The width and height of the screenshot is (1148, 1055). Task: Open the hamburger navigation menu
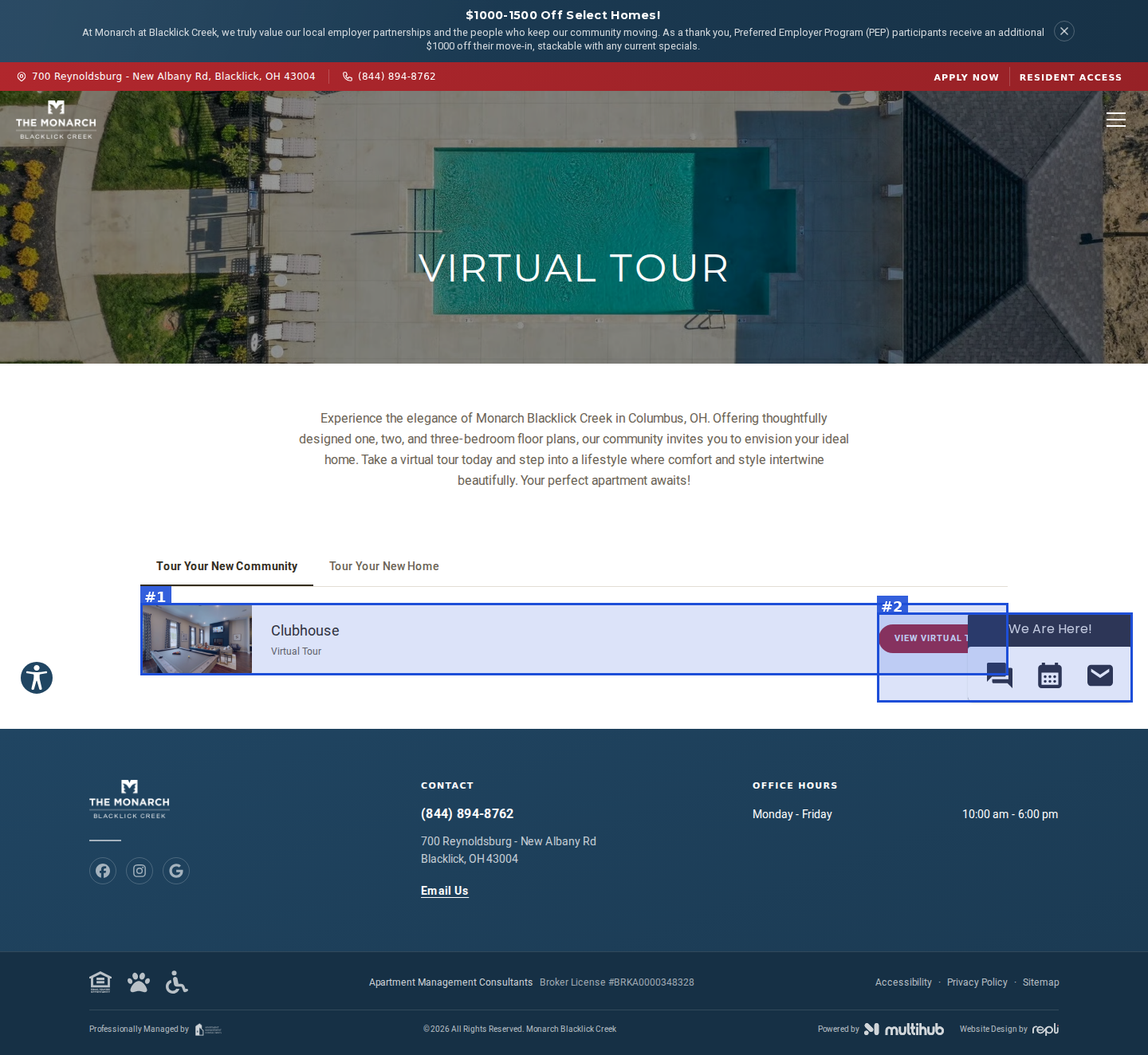[x=1116, y=120]
